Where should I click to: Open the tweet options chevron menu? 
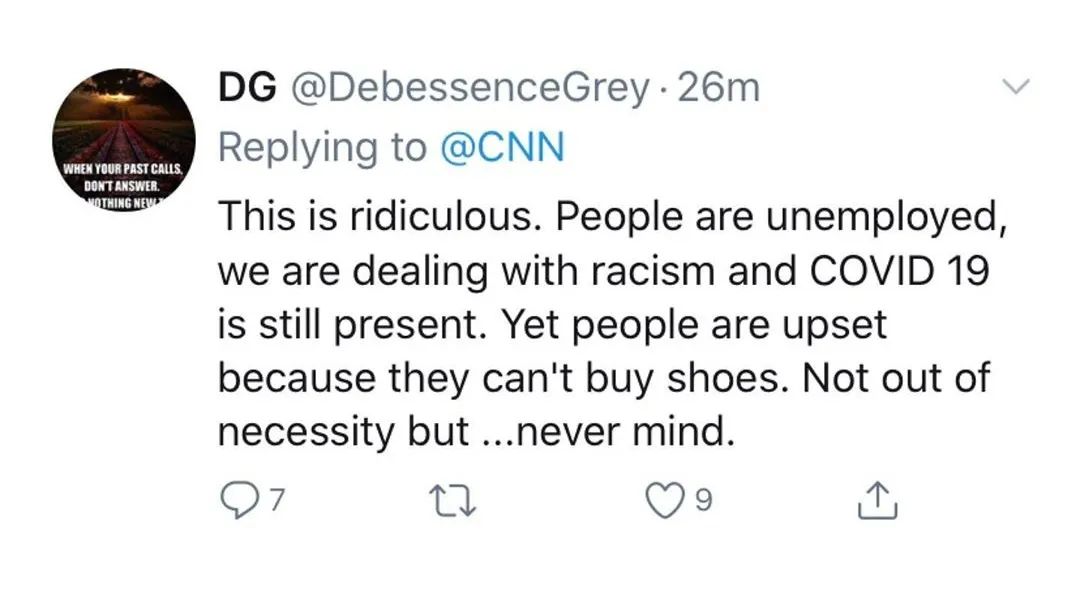pos(1016,89)
